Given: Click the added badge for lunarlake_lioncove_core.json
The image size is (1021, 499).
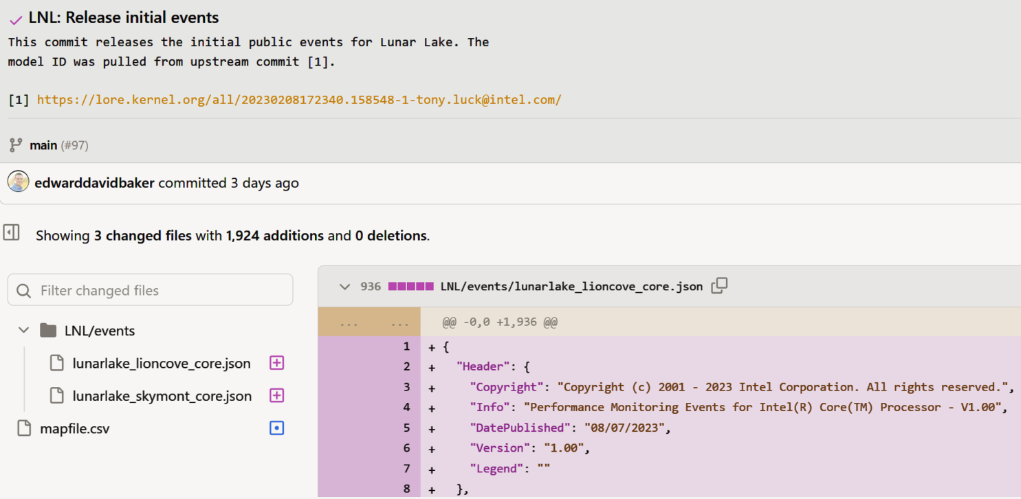Looking at the screenshot, I should pyautogui.click(x=277, y=364).
